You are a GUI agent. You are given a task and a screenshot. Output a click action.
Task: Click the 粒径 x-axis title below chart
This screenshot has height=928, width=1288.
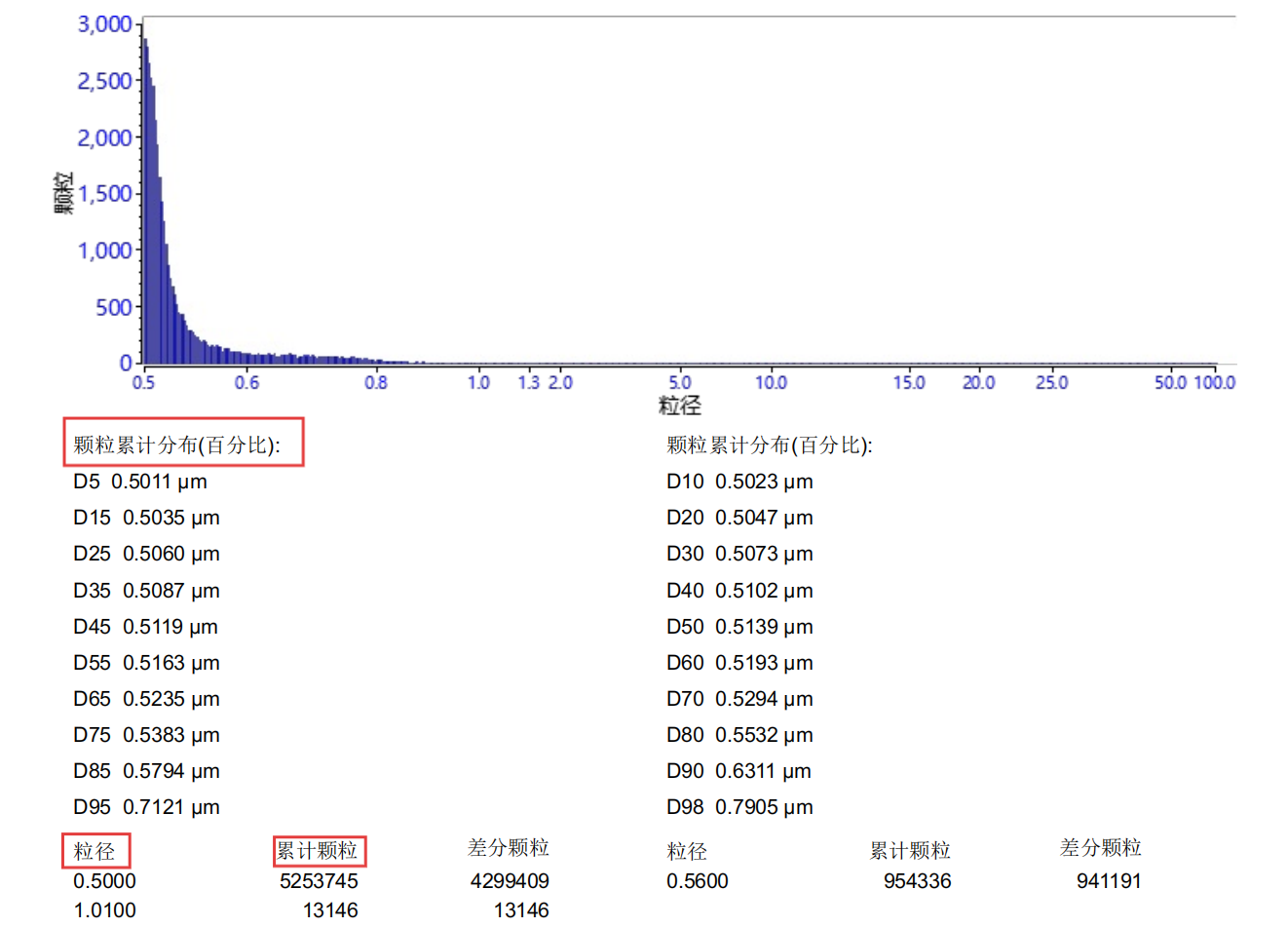click(x=679, y=406)
